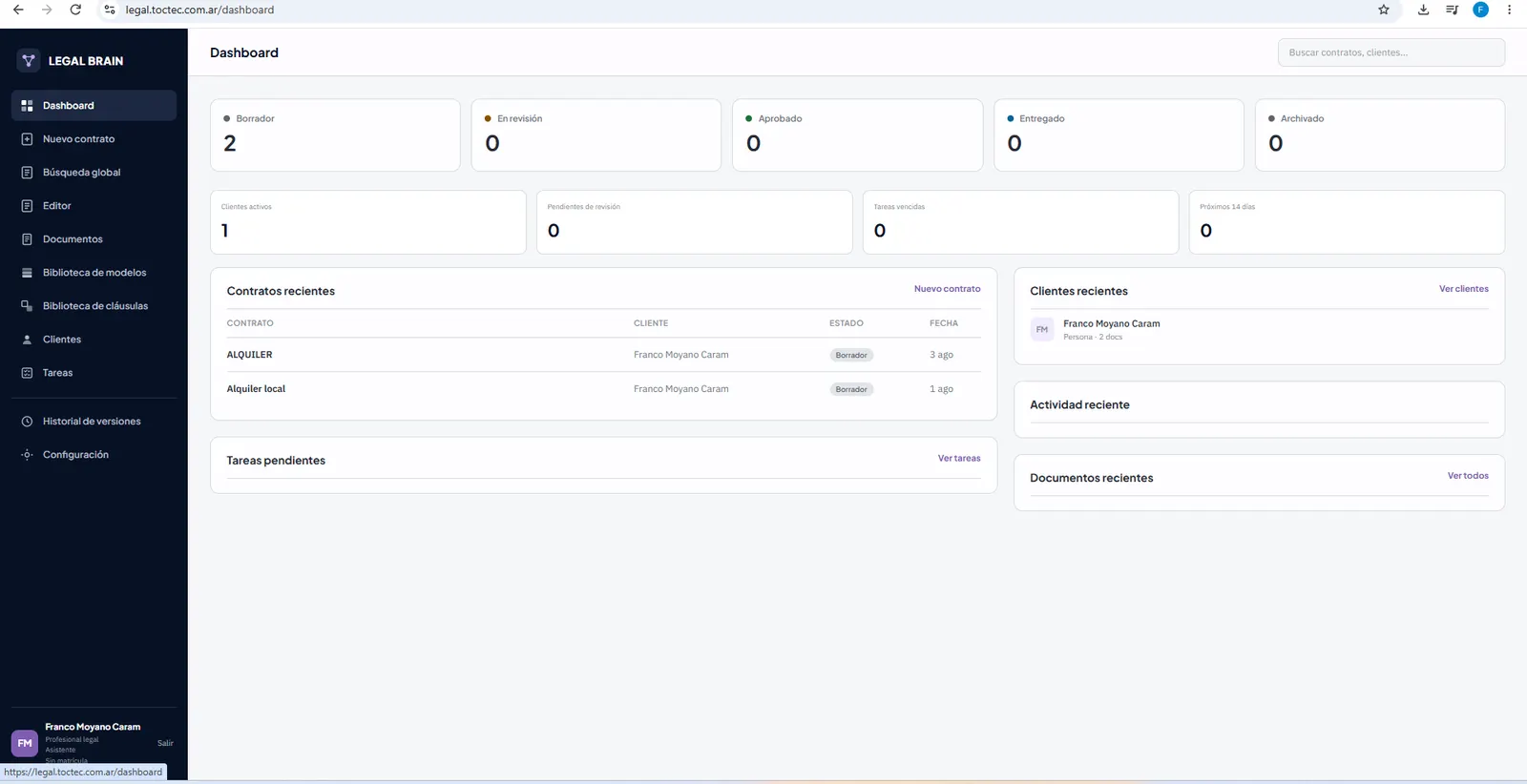1527x784 pixels.
Task: Click Ver clientes link
Action: pyautogui.click(x=1463, y=289)
